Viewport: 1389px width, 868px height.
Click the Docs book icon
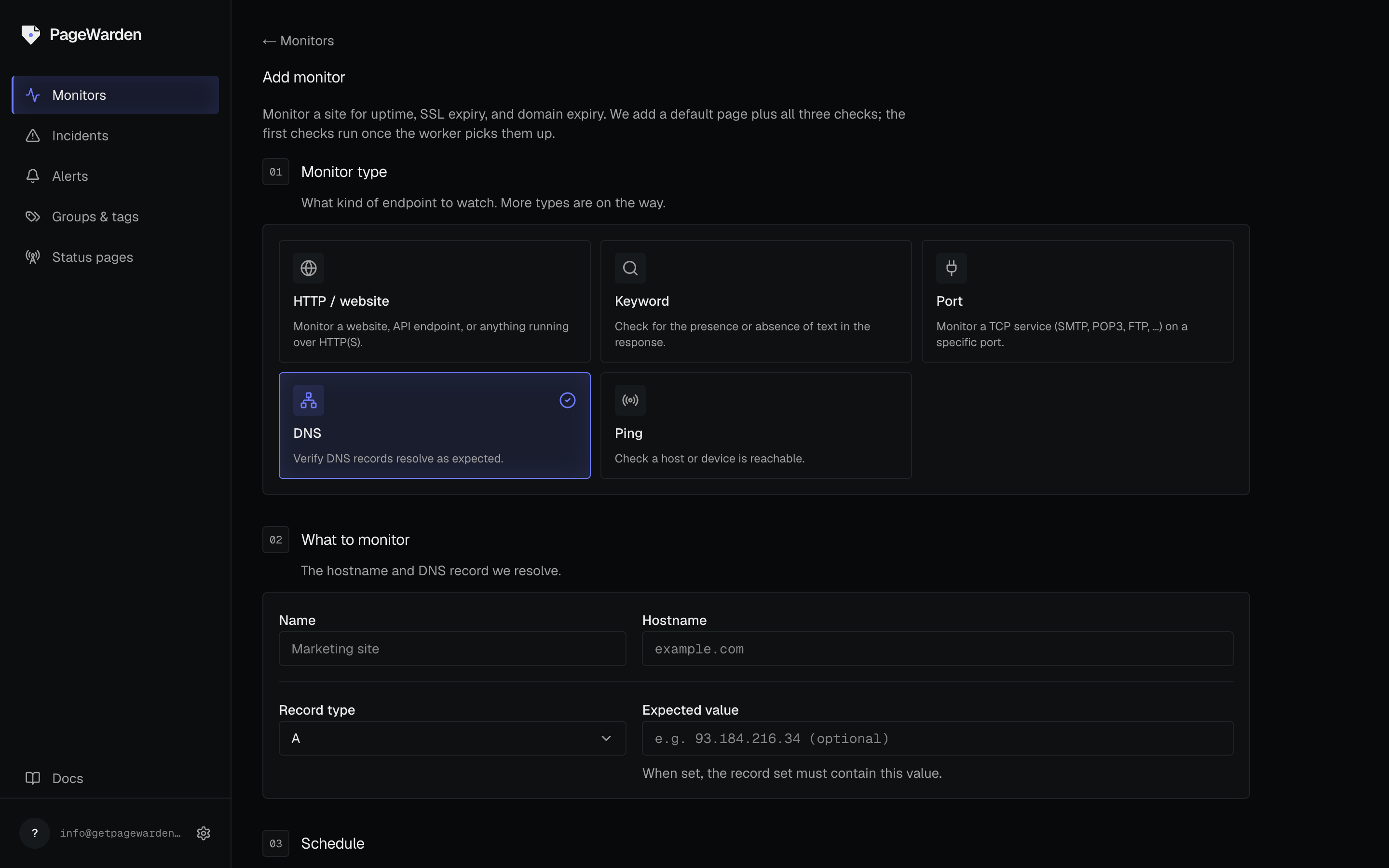point(33,778)
